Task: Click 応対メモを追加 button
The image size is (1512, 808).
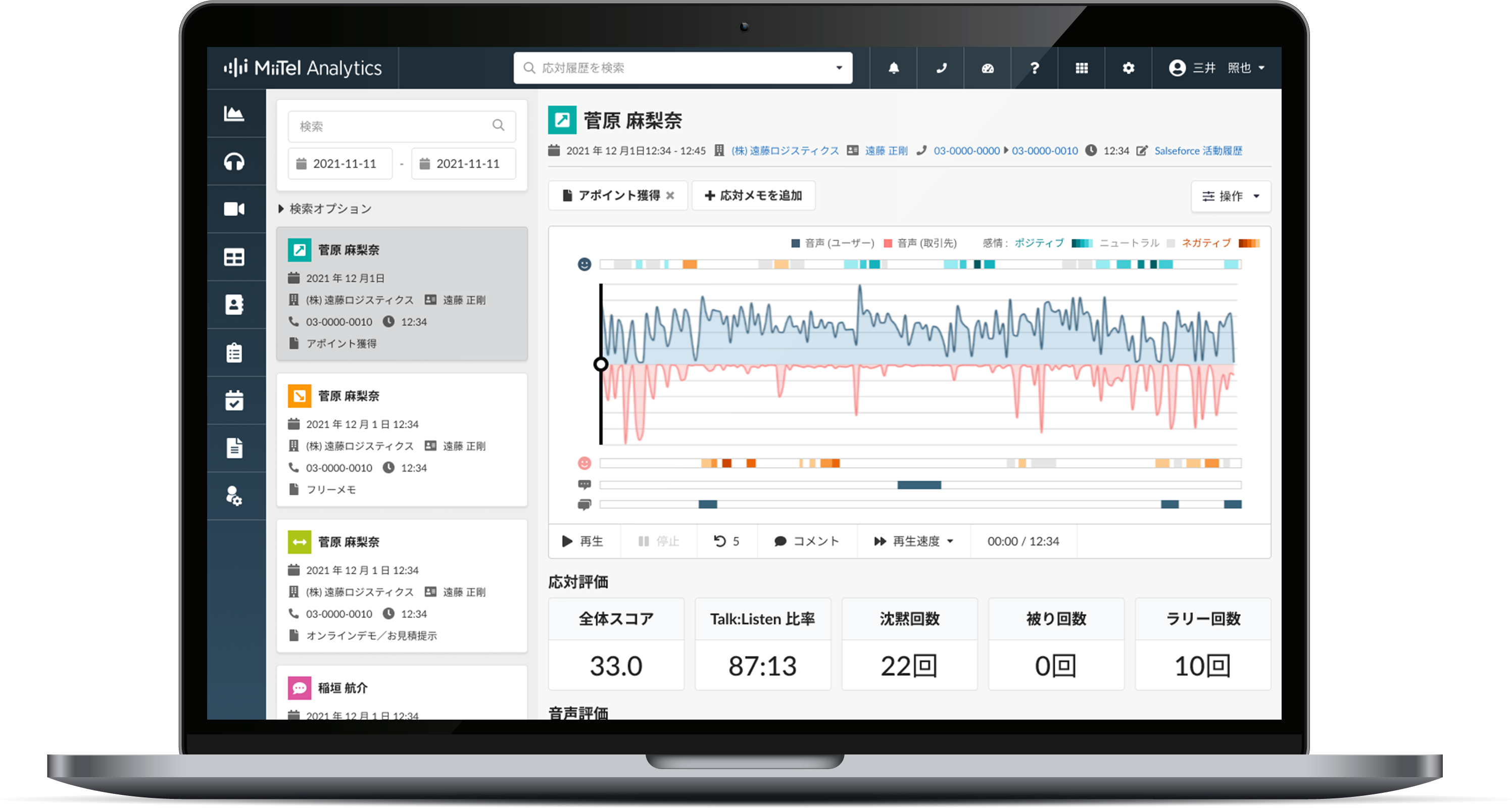Action: coord(753,195)
